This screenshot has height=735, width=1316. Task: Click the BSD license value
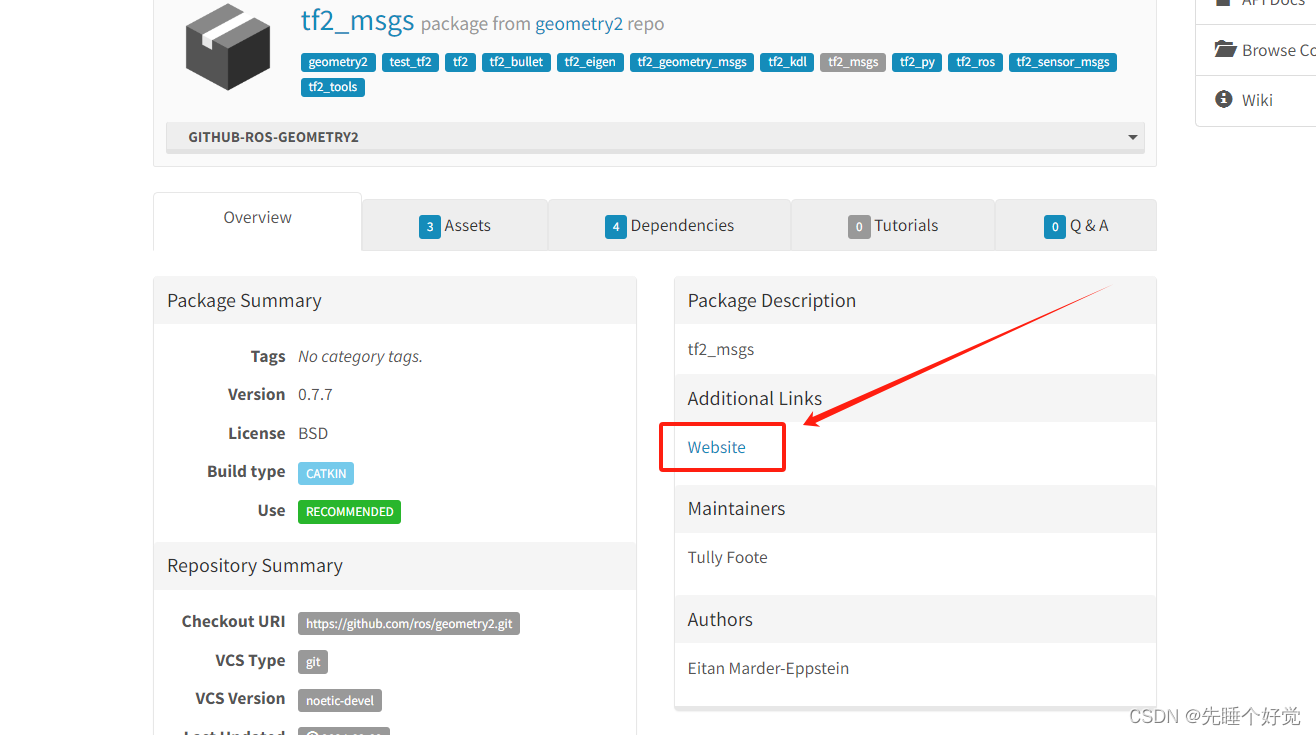313,434
